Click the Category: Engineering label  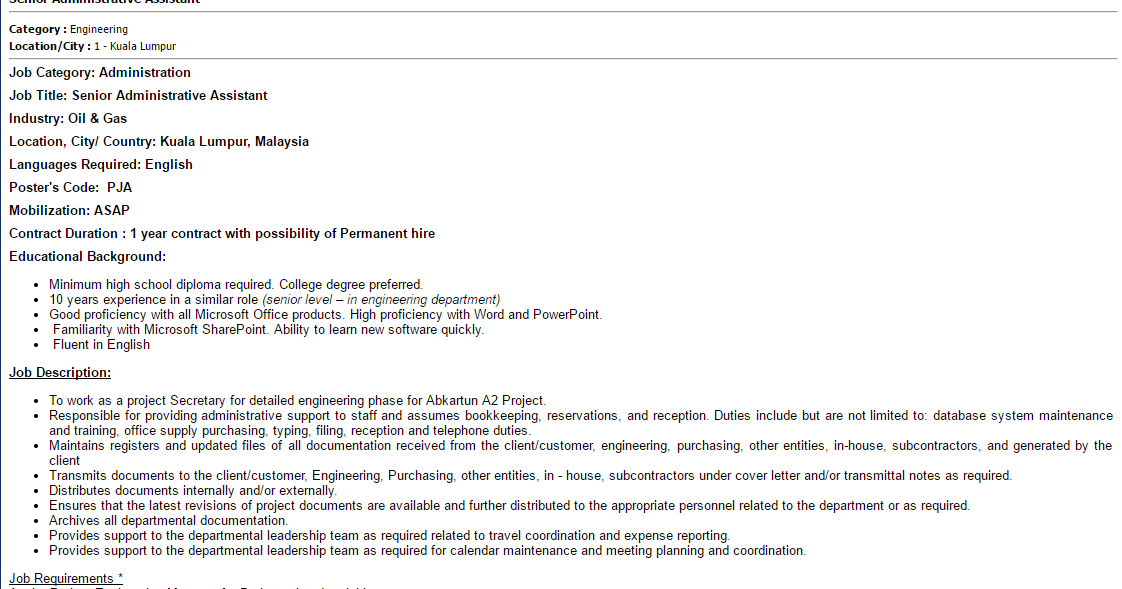tap(69, 29)
